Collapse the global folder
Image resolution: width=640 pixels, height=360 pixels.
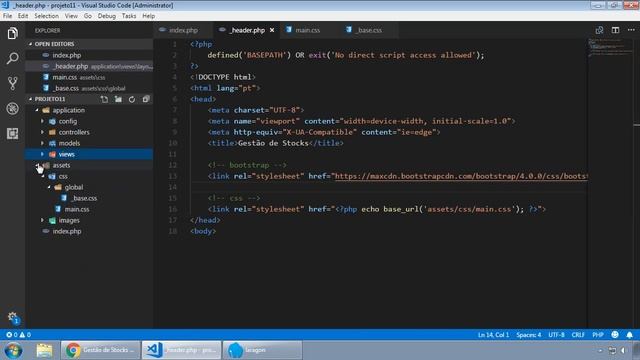pyautogui.click(x=49, y=187)
